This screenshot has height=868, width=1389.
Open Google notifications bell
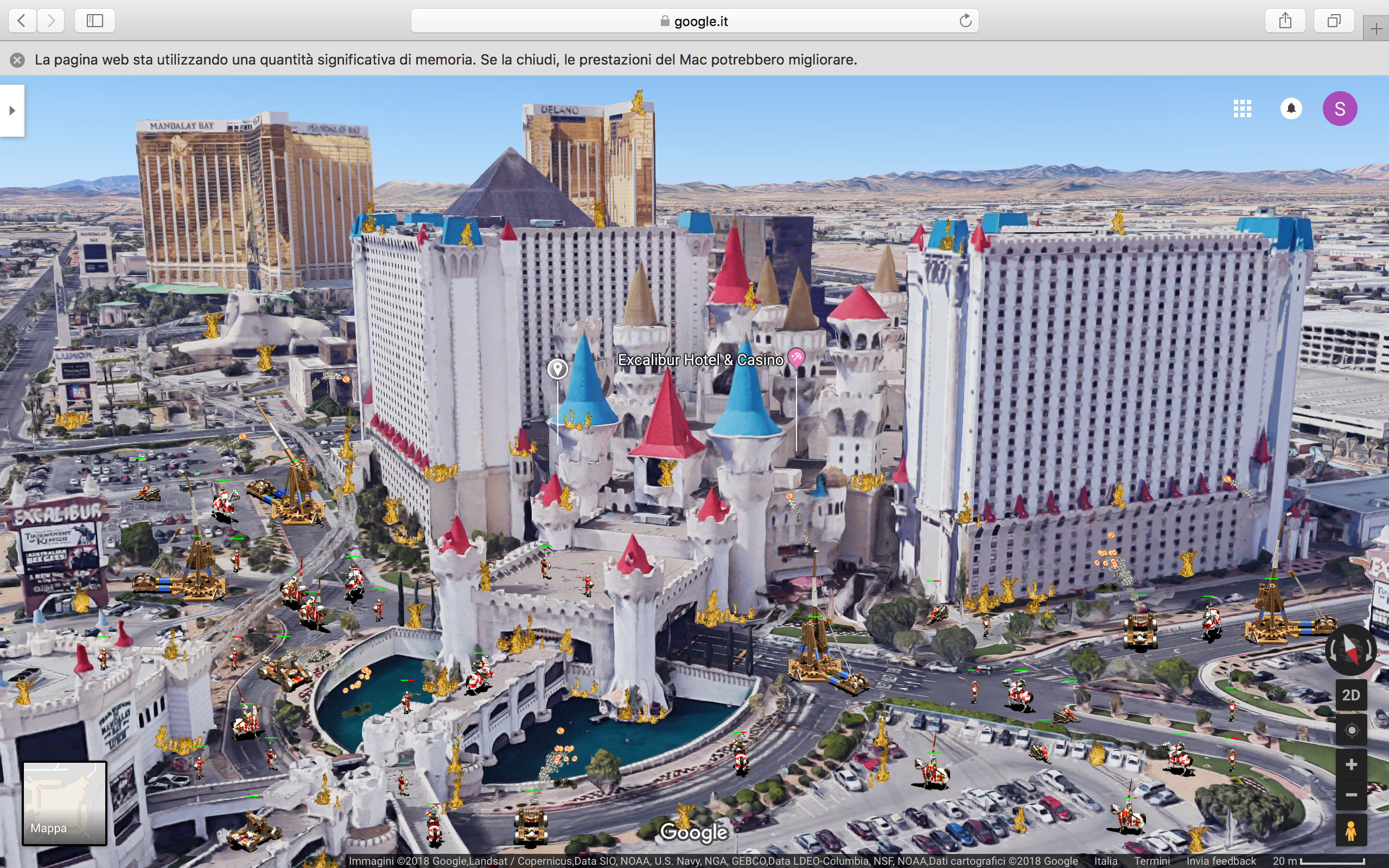pyautogui.click(x=1291, y=108)
